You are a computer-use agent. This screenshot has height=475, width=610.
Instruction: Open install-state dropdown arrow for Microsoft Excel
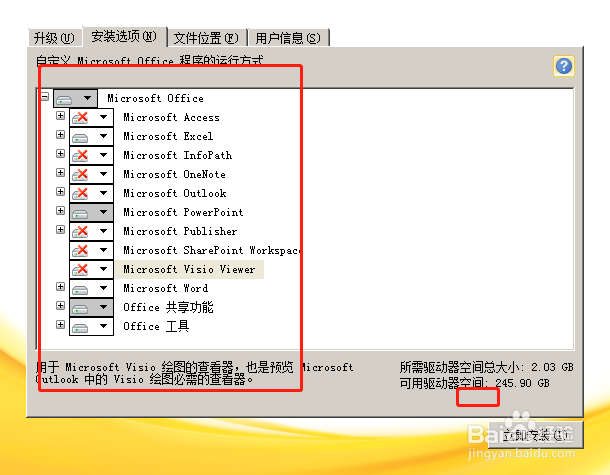tap(103, 136)
